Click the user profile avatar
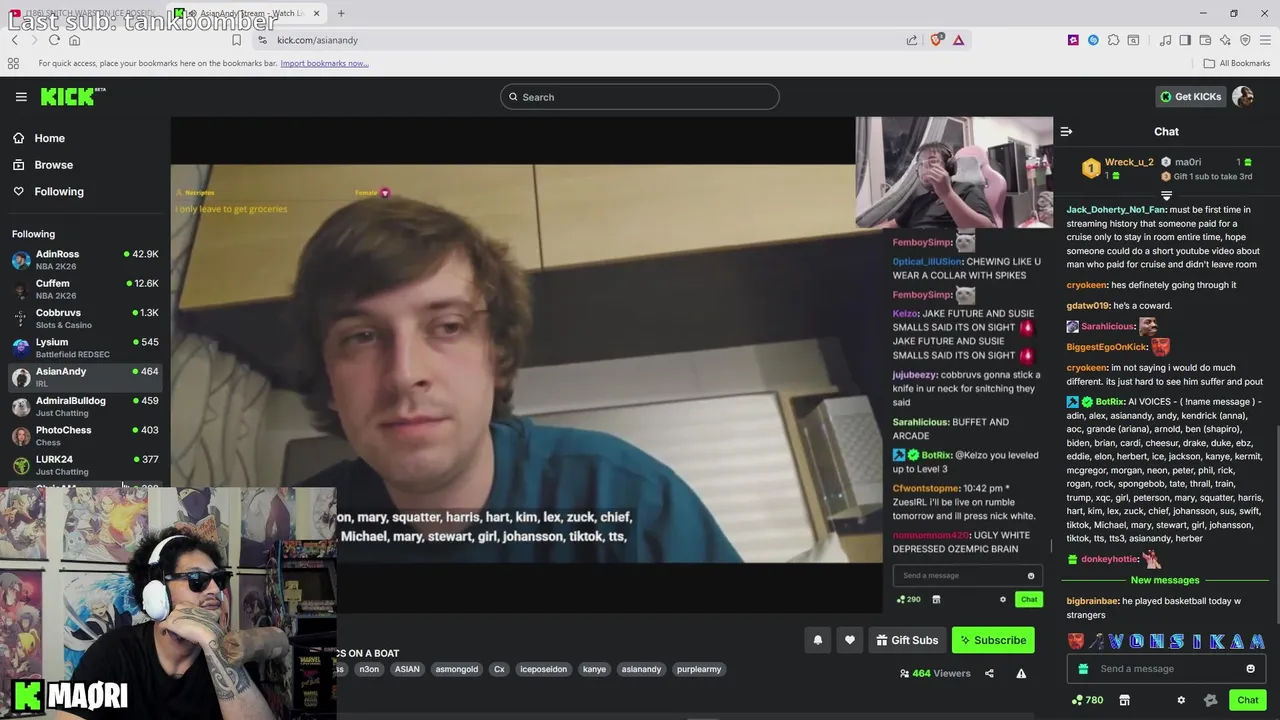1280x720 pixels. [x=1243, y=97]
